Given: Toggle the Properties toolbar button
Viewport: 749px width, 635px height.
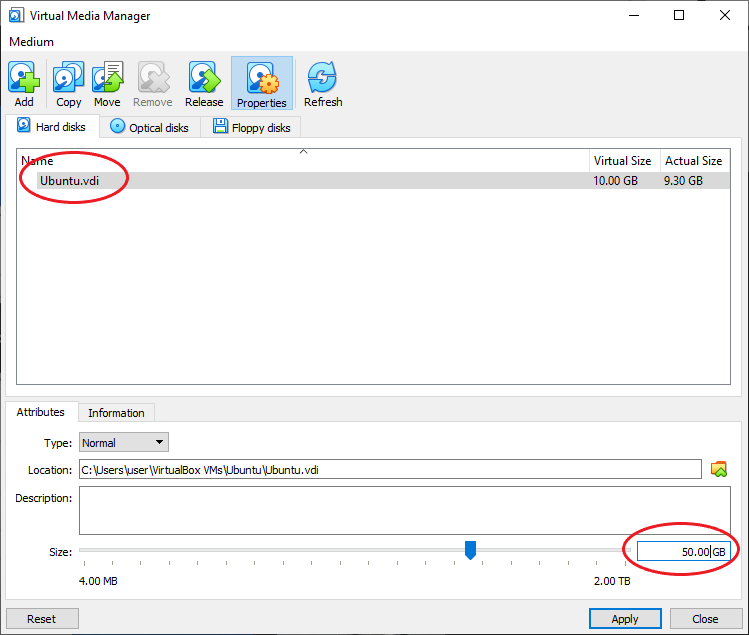Looking at the screenshot, I should [x=262, y=83].
